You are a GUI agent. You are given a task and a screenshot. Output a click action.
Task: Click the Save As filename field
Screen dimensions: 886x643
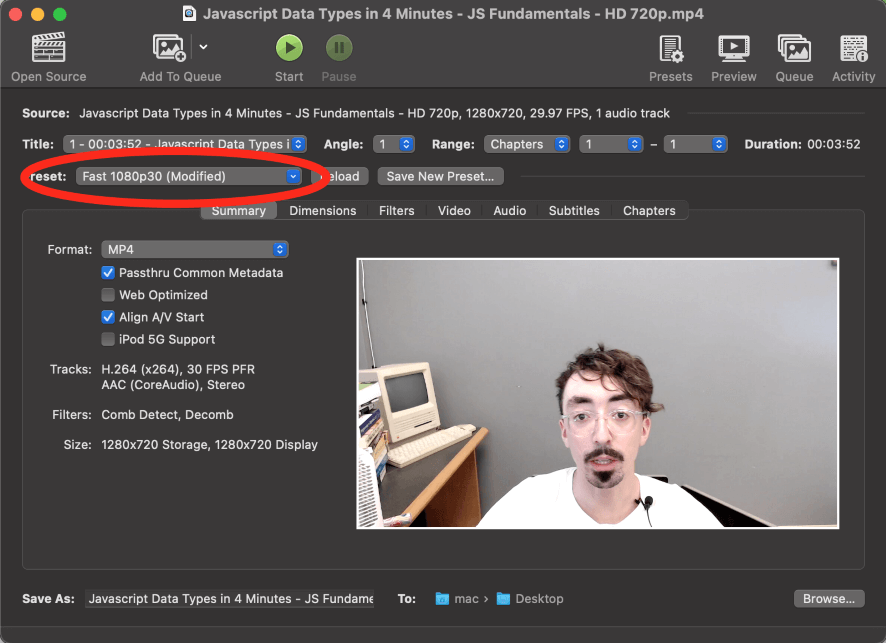(x=230, y=599)
